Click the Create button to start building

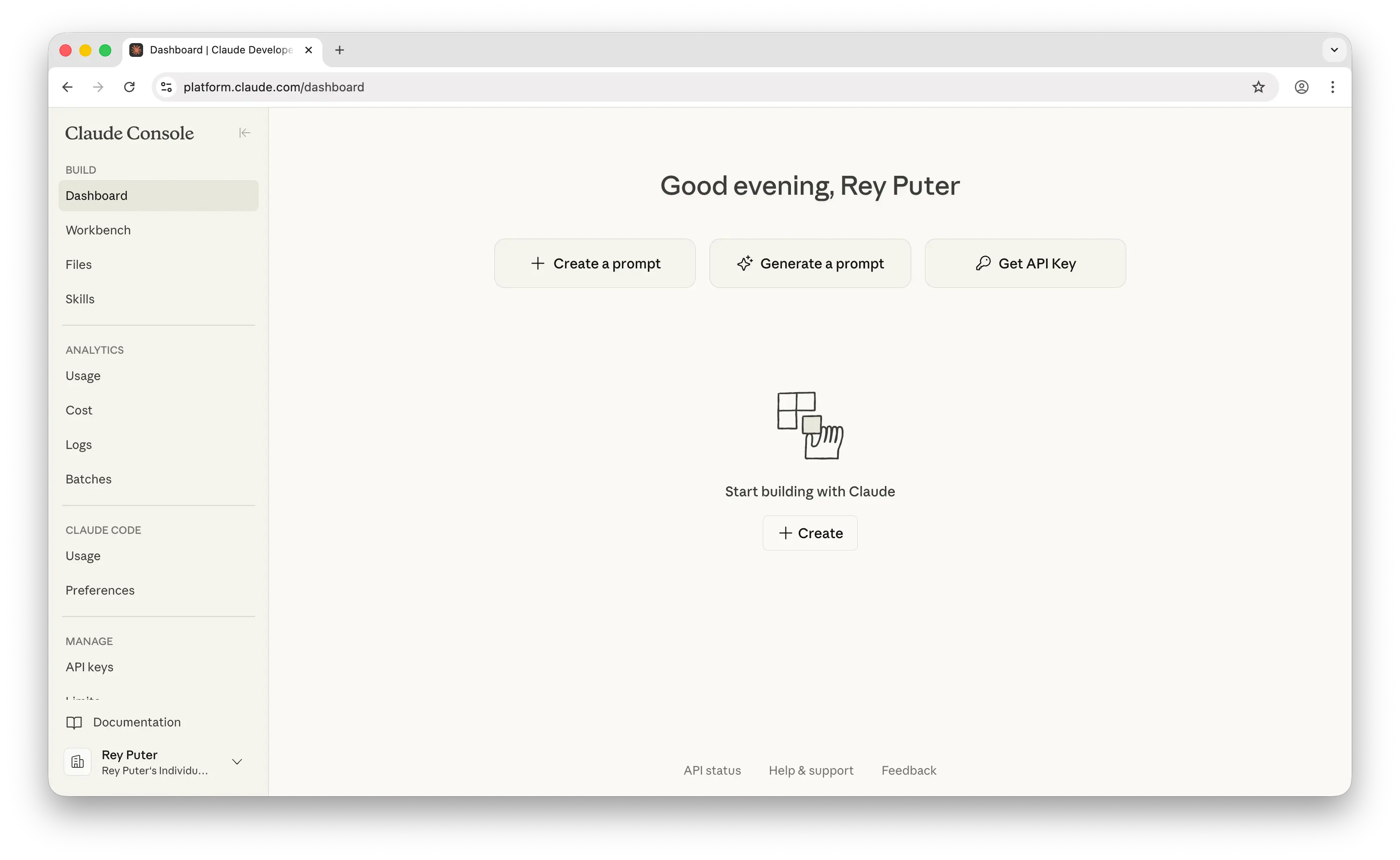tap(809, 533)
